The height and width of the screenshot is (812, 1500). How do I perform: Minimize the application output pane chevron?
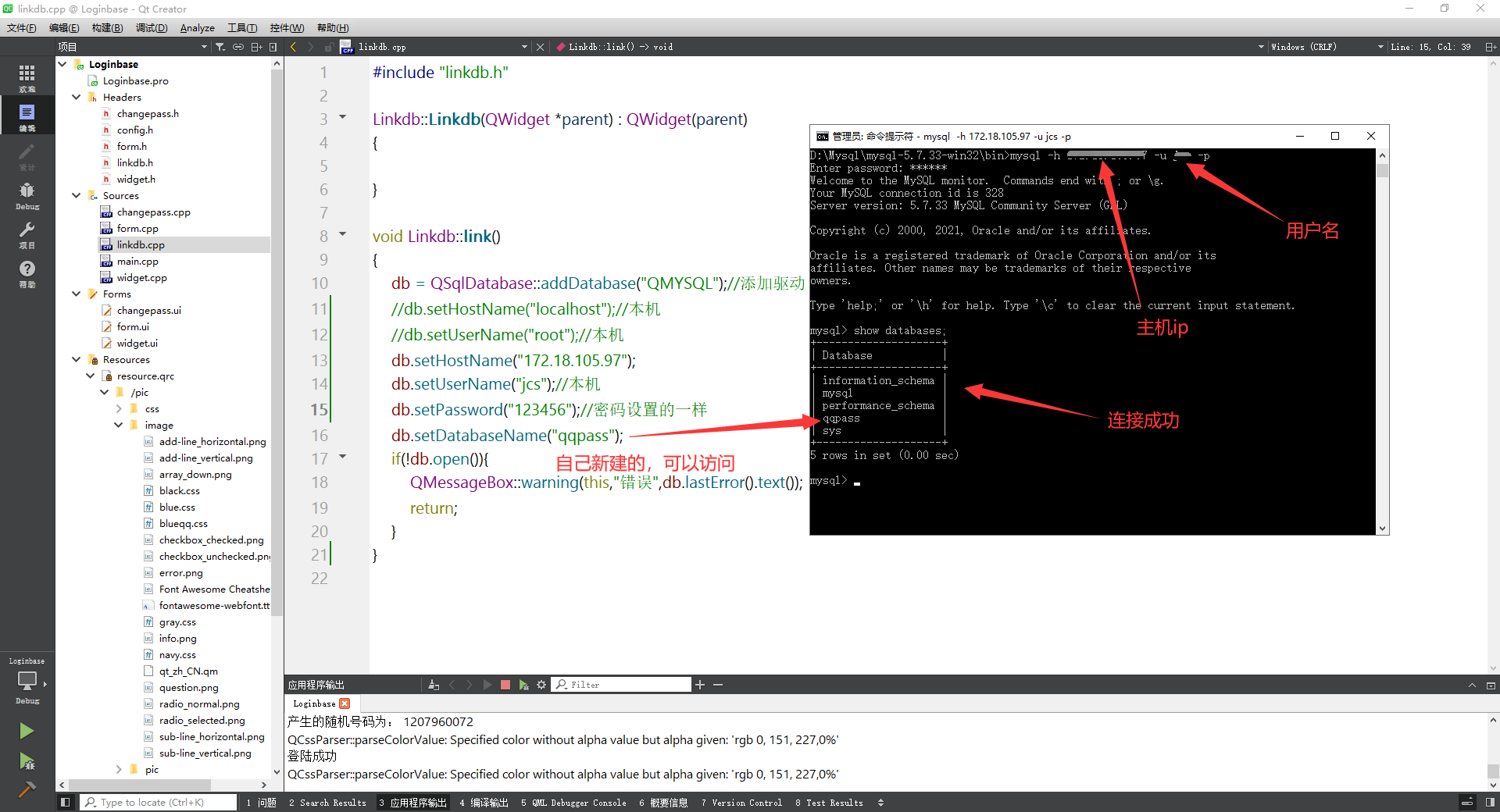coord(1472,686)
